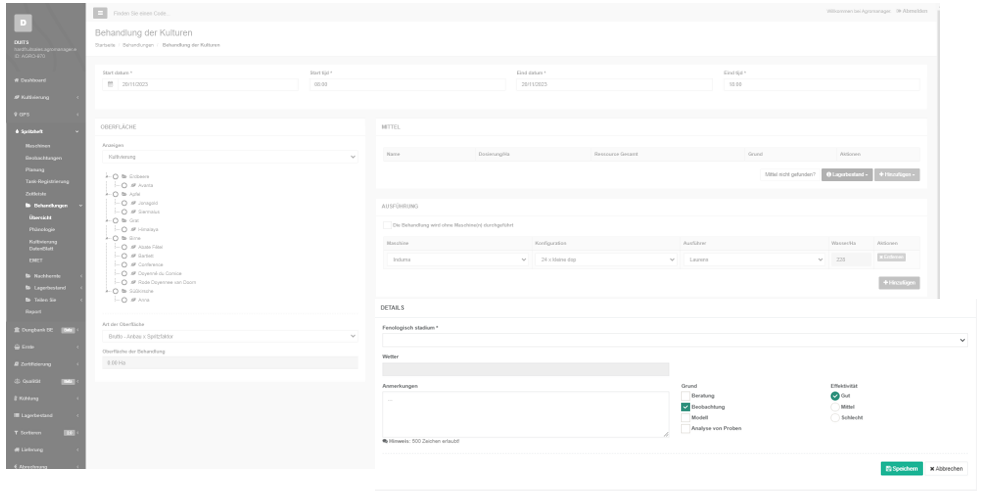Click the Spritzheft sidebar icon

(17, 132)
